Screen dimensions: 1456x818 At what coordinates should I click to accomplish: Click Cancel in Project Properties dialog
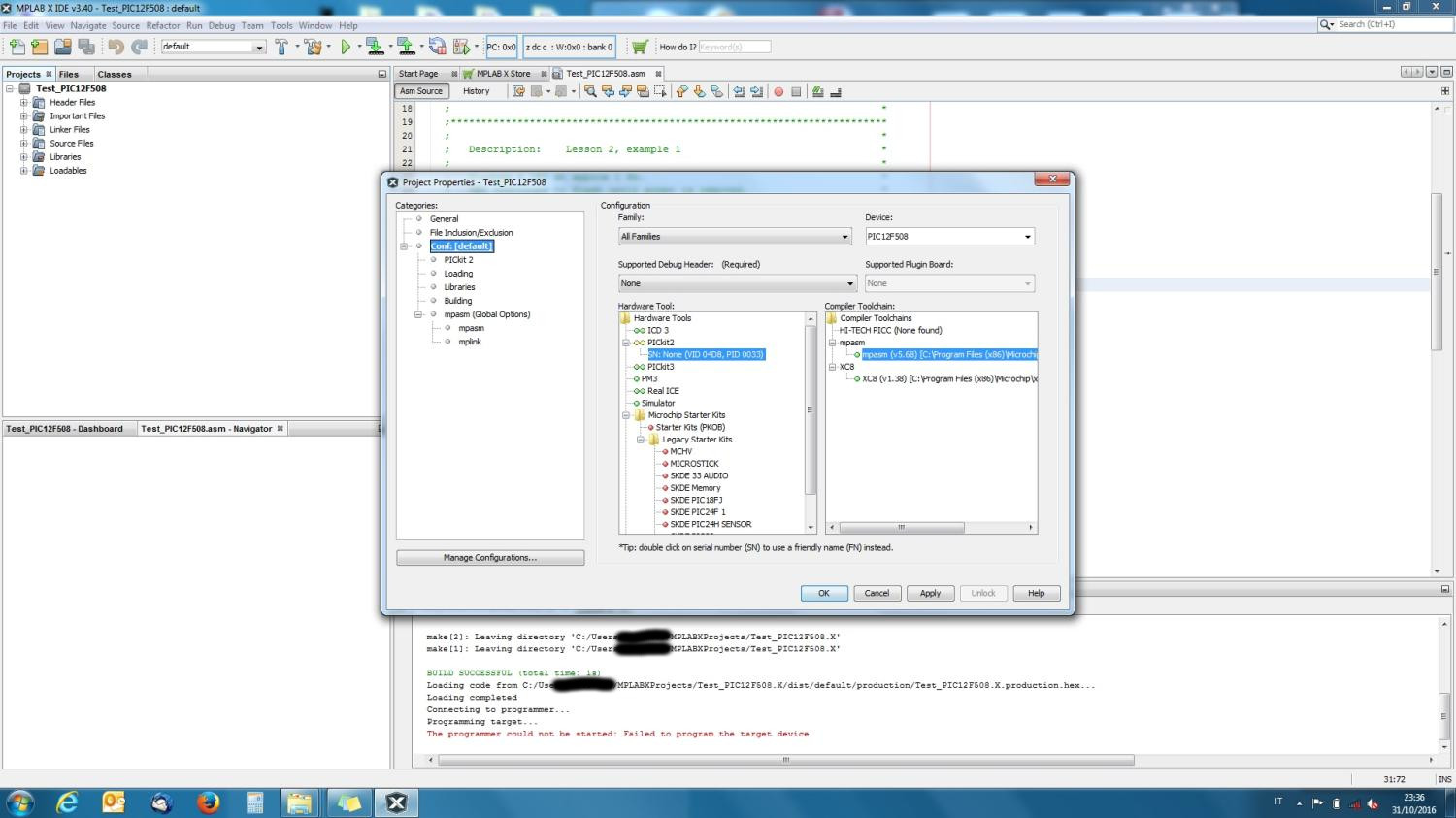click(x=877, y=593)
